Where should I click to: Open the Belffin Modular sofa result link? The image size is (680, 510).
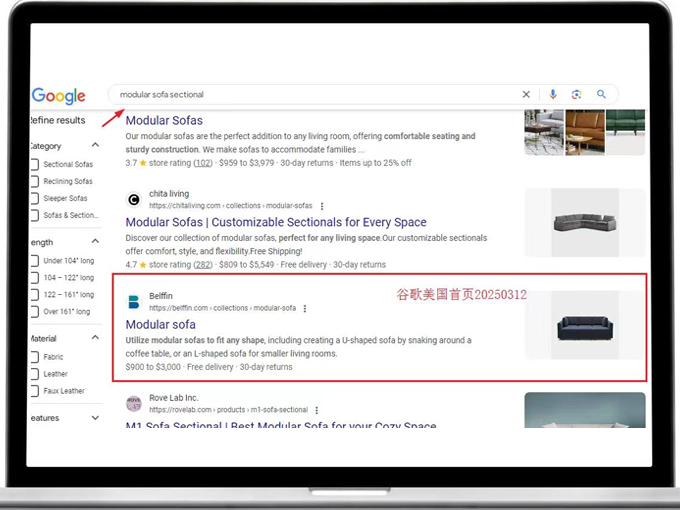160,324
